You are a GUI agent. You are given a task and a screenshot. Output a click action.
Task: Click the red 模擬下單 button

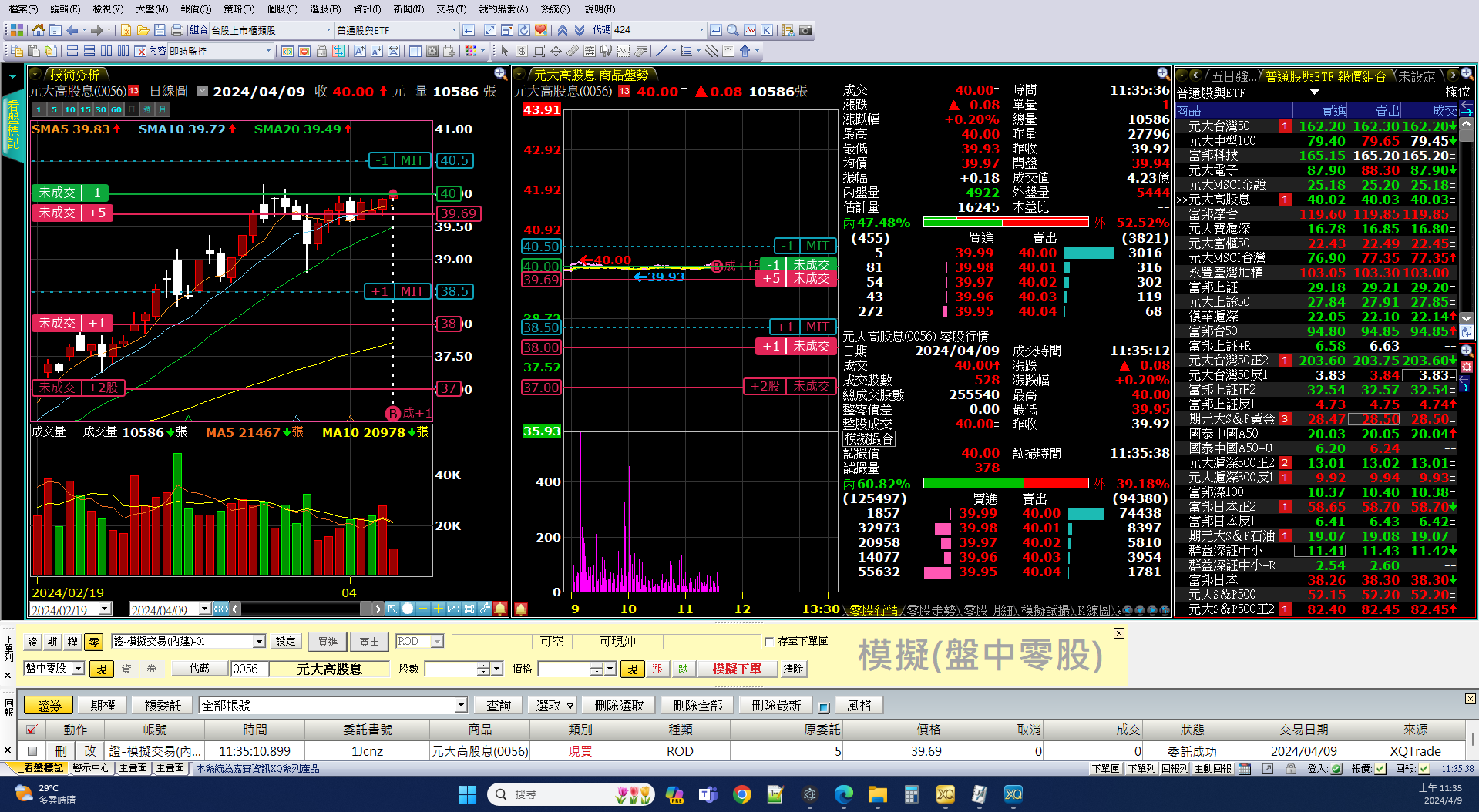[736, 669]
